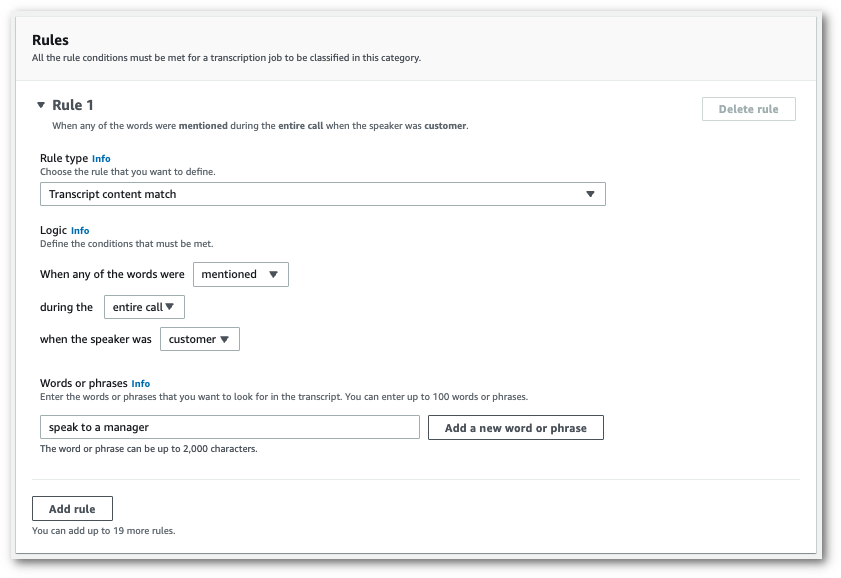Click the Info icon beside Rule type

pos(101,157)
